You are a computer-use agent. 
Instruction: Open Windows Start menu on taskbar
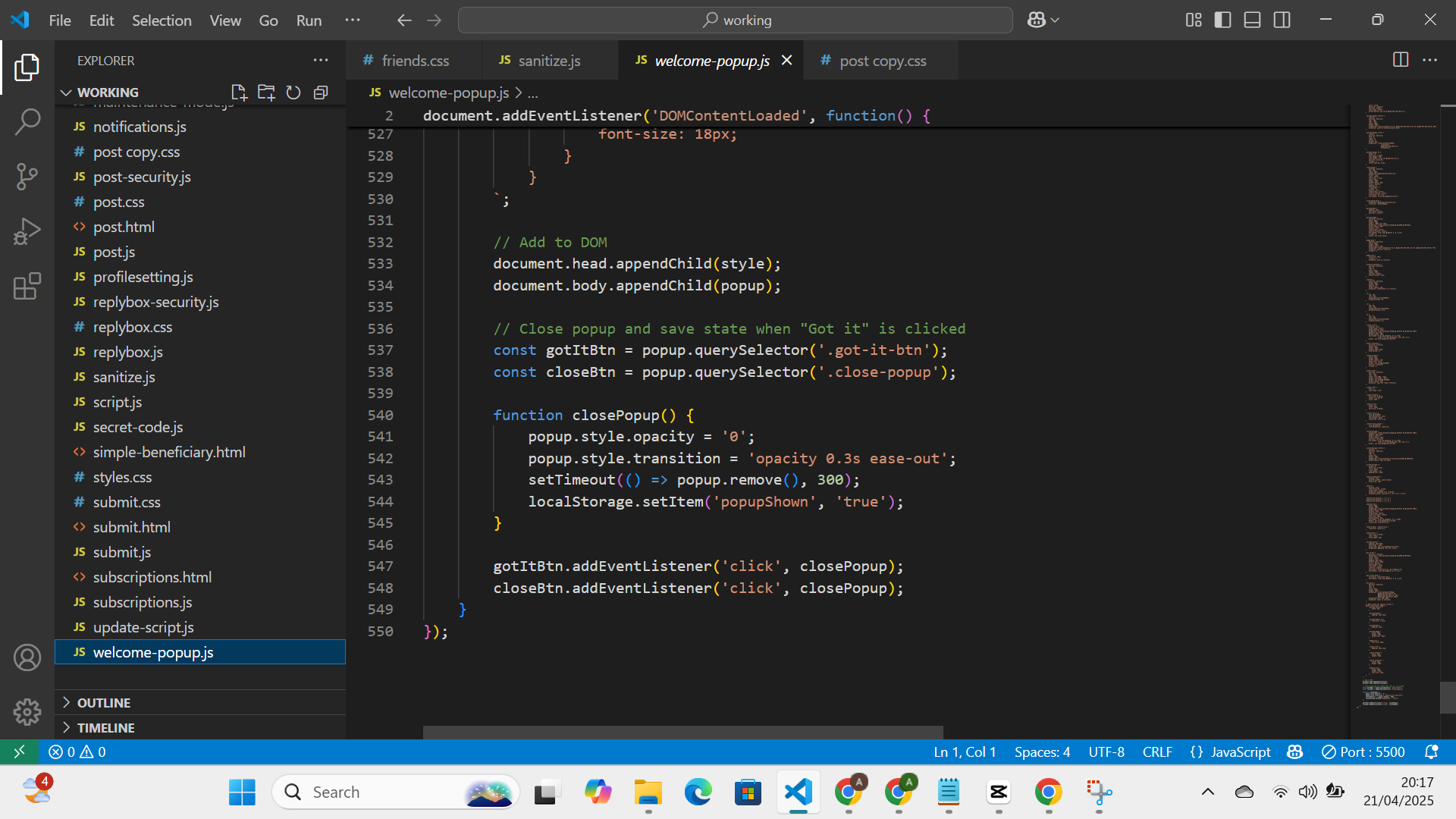click(x=242, y=792)
